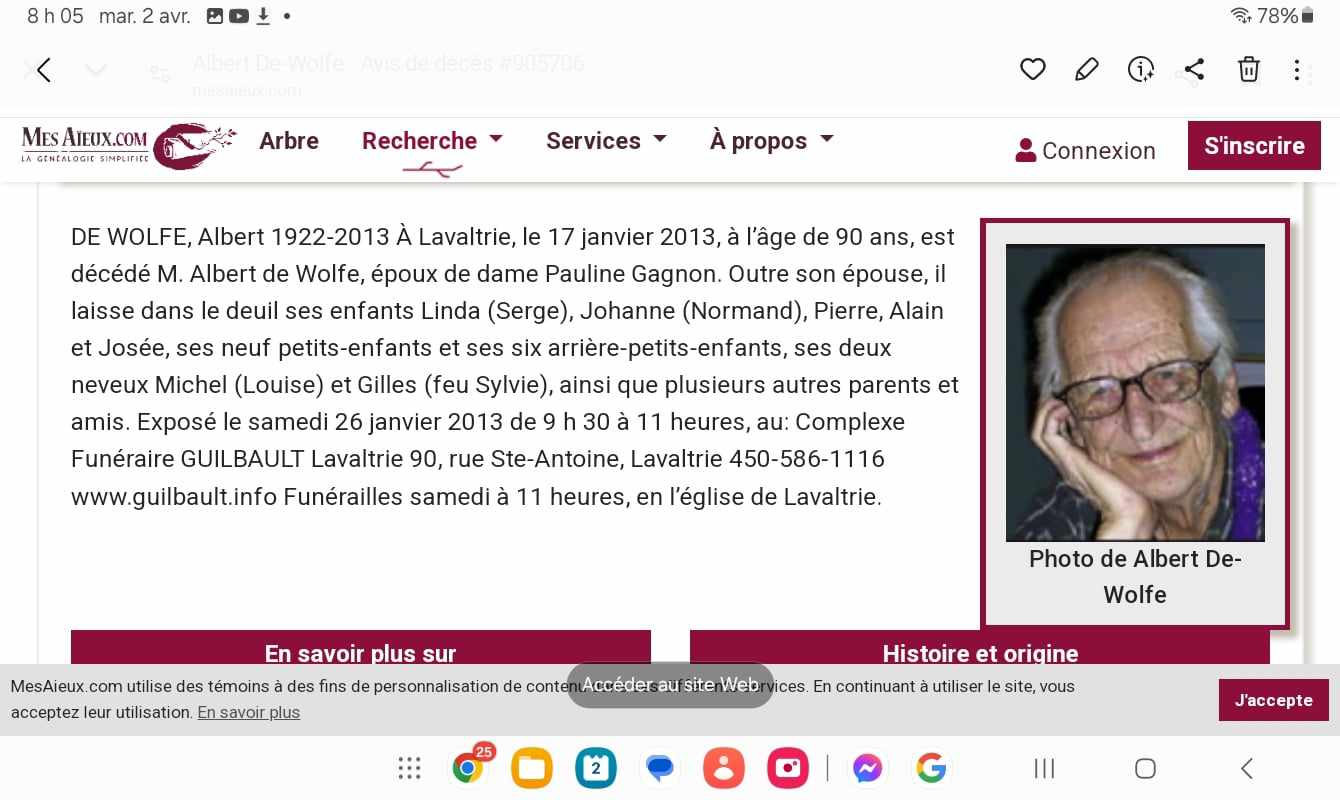
Task: Expand the Recherche dropdown menu
Action: pyautogui.click(x=432, y=141)
